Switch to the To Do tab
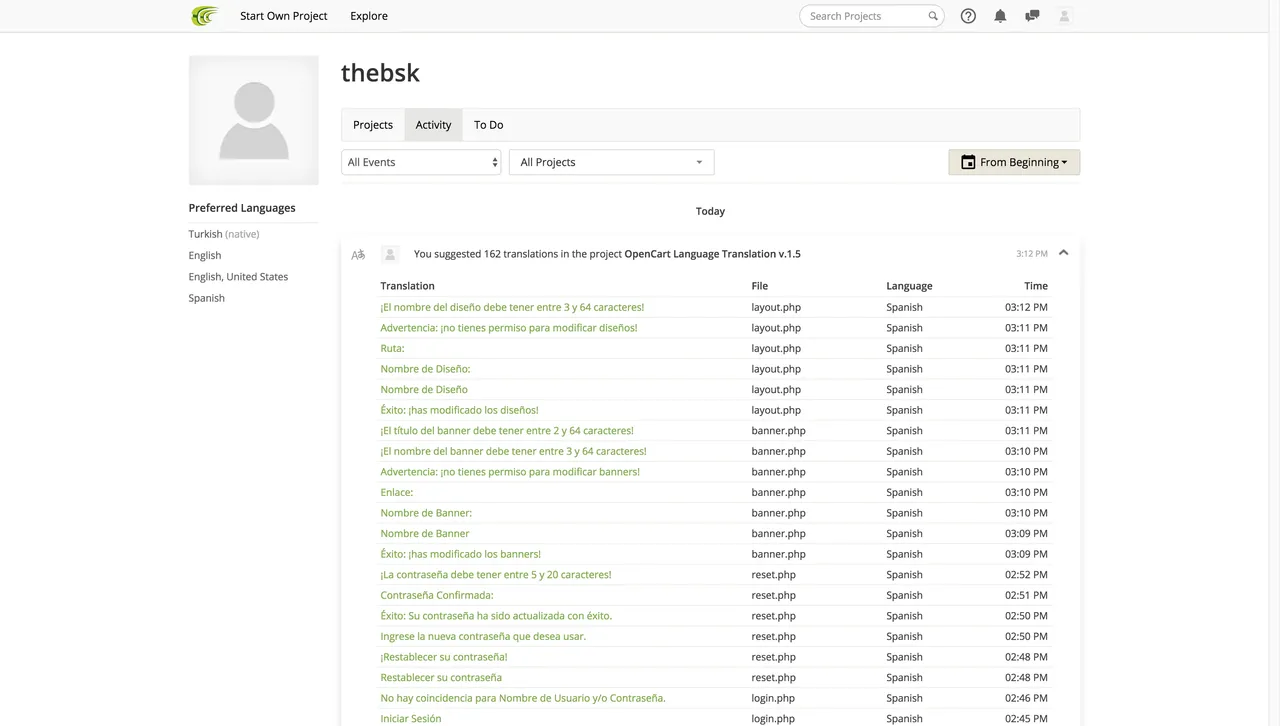Viewport: 1280px width, 726px height. [488, 125]
